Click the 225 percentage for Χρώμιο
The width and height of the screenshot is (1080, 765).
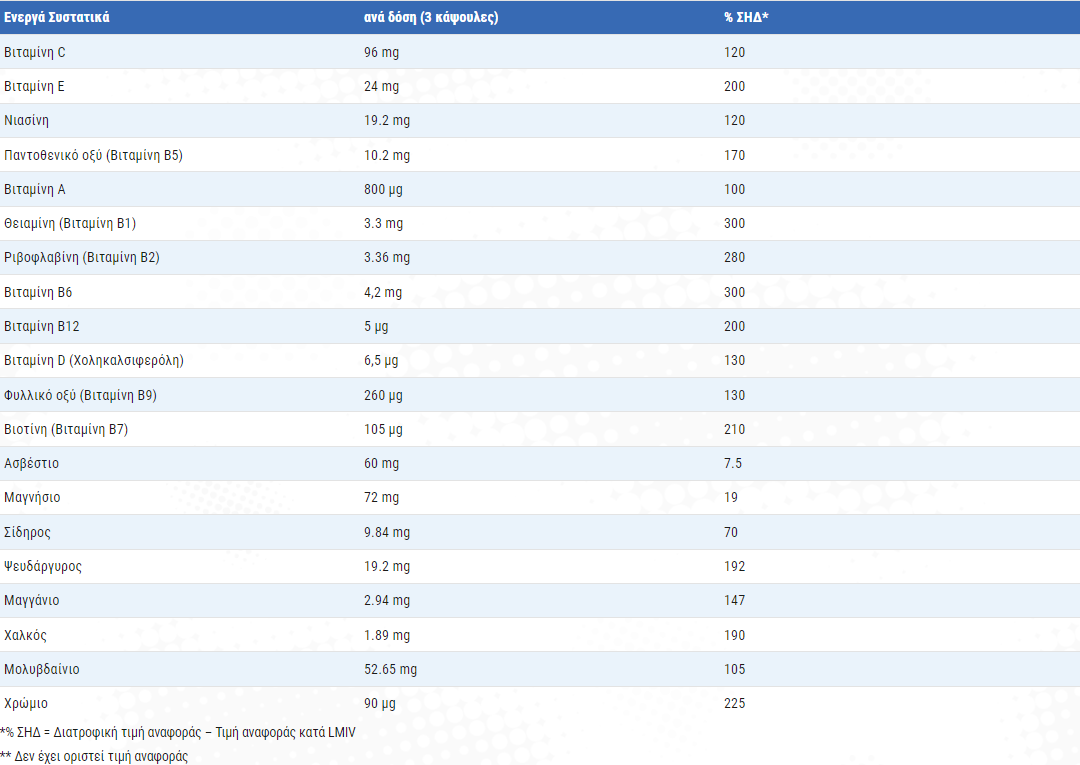click(x=735, y=703)
